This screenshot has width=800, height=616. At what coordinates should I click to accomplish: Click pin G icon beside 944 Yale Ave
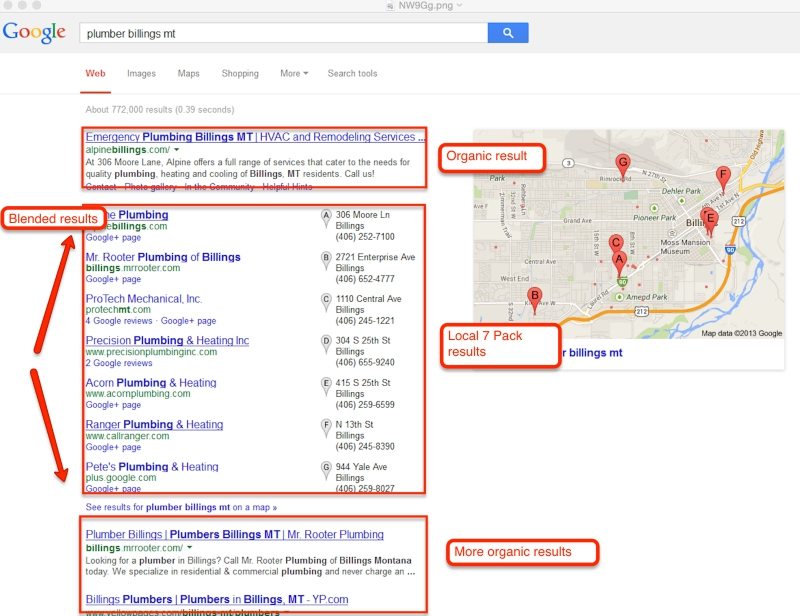pos(326,470)
